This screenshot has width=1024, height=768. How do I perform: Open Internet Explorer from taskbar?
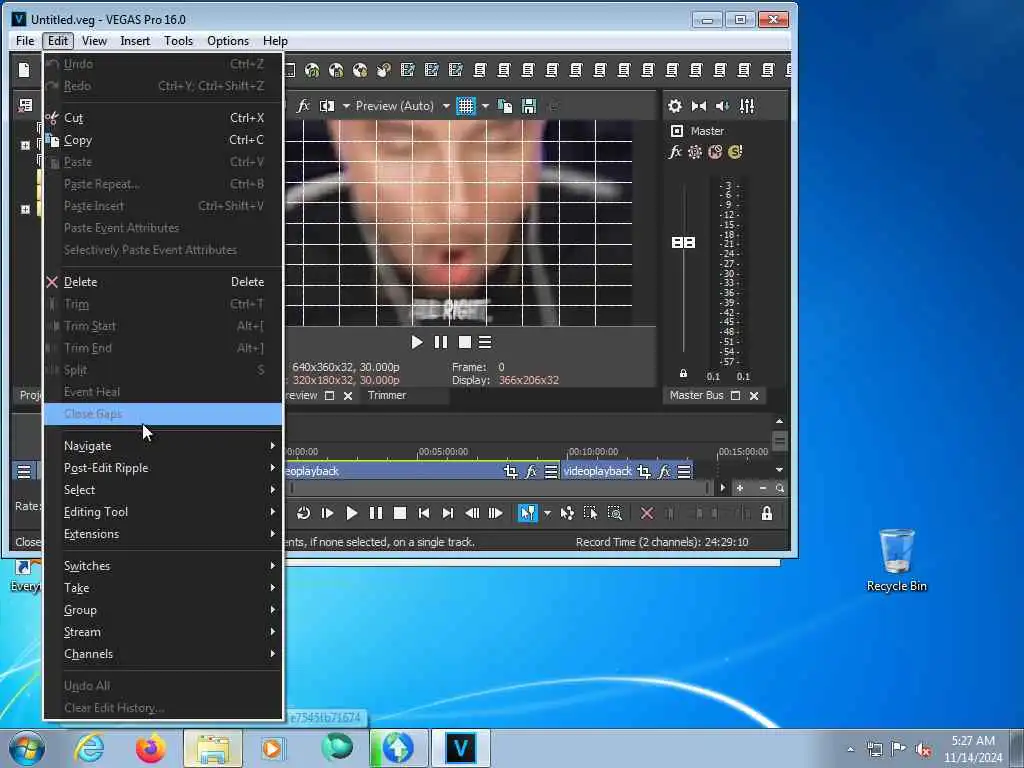tap(89, 748)
